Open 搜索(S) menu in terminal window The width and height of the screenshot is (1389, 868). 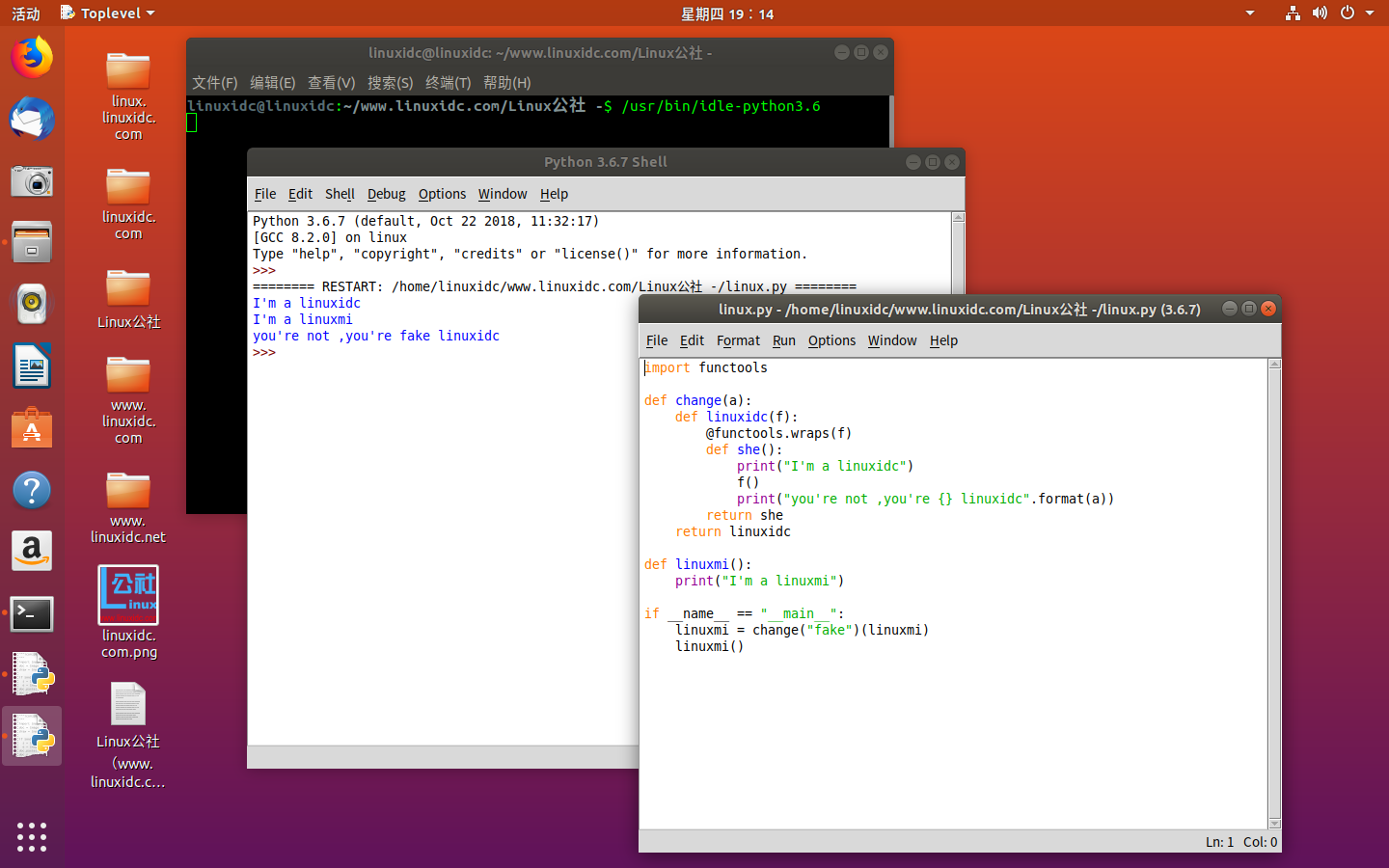(390, 83)
